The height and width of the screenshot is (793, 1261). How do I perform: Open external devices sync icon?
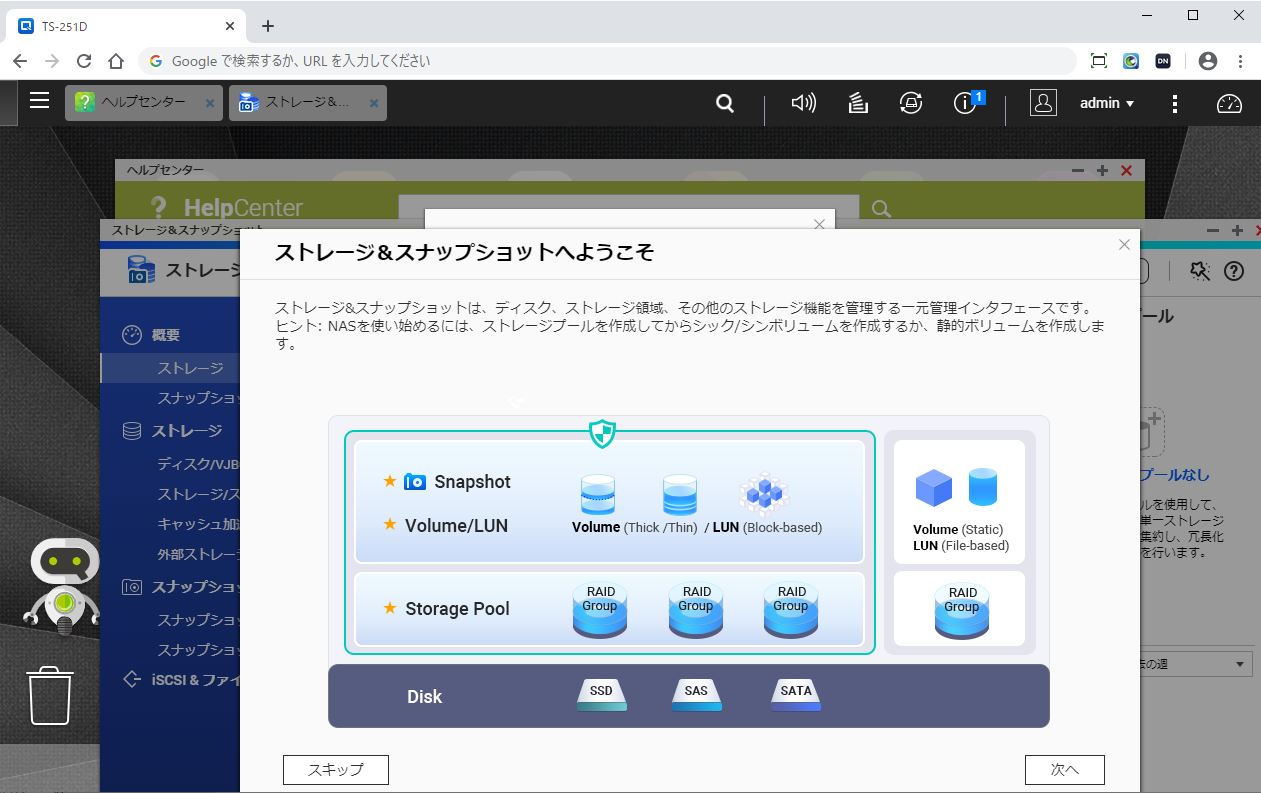point(910,103)
